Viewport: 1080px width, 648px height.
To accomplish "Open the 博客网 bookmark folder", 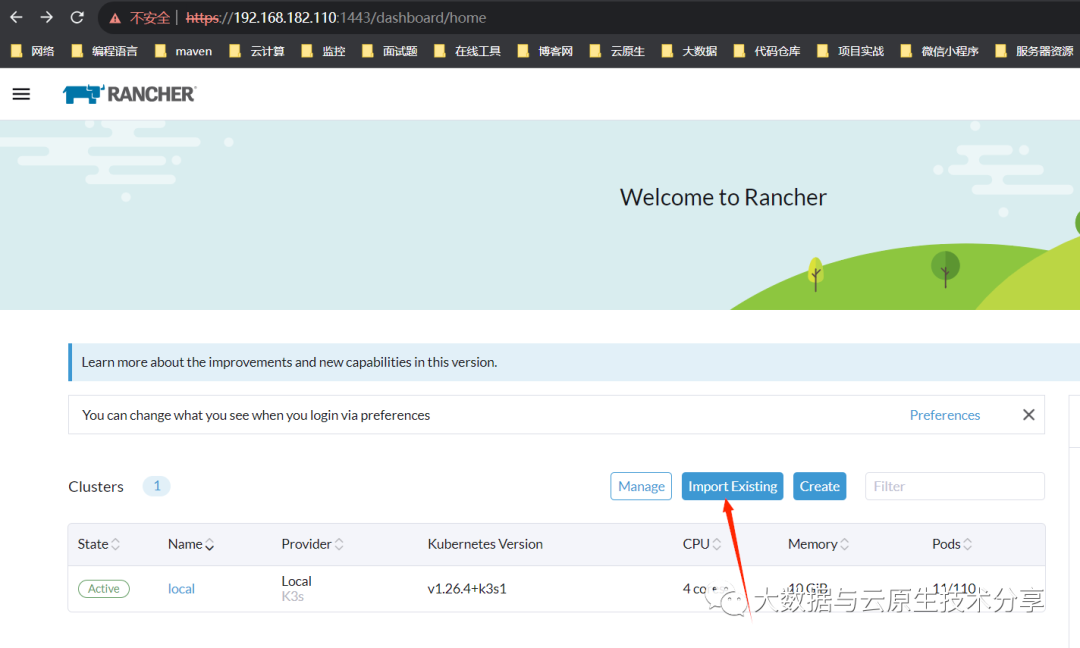I will [545, 51].
